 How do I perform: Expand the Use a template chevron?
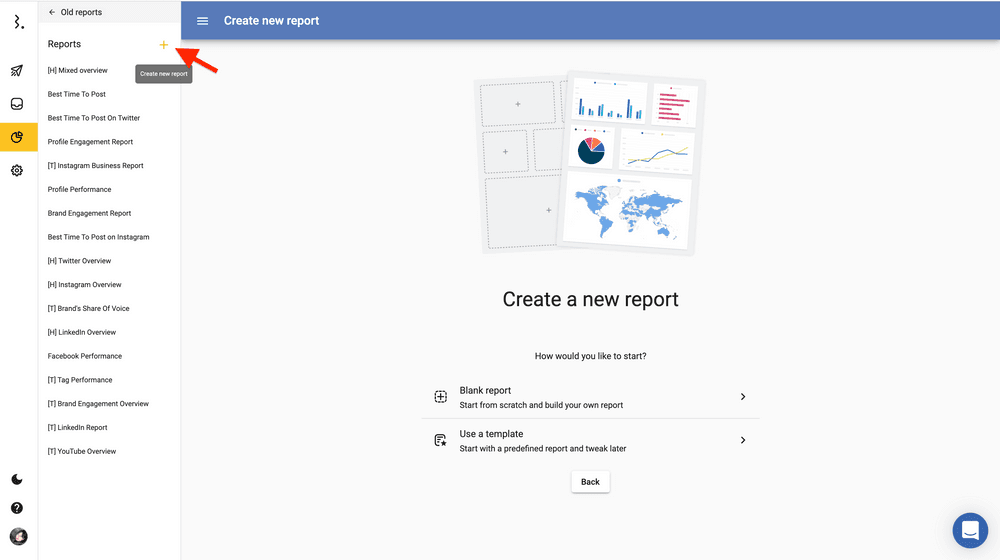(x=743, y=440)
